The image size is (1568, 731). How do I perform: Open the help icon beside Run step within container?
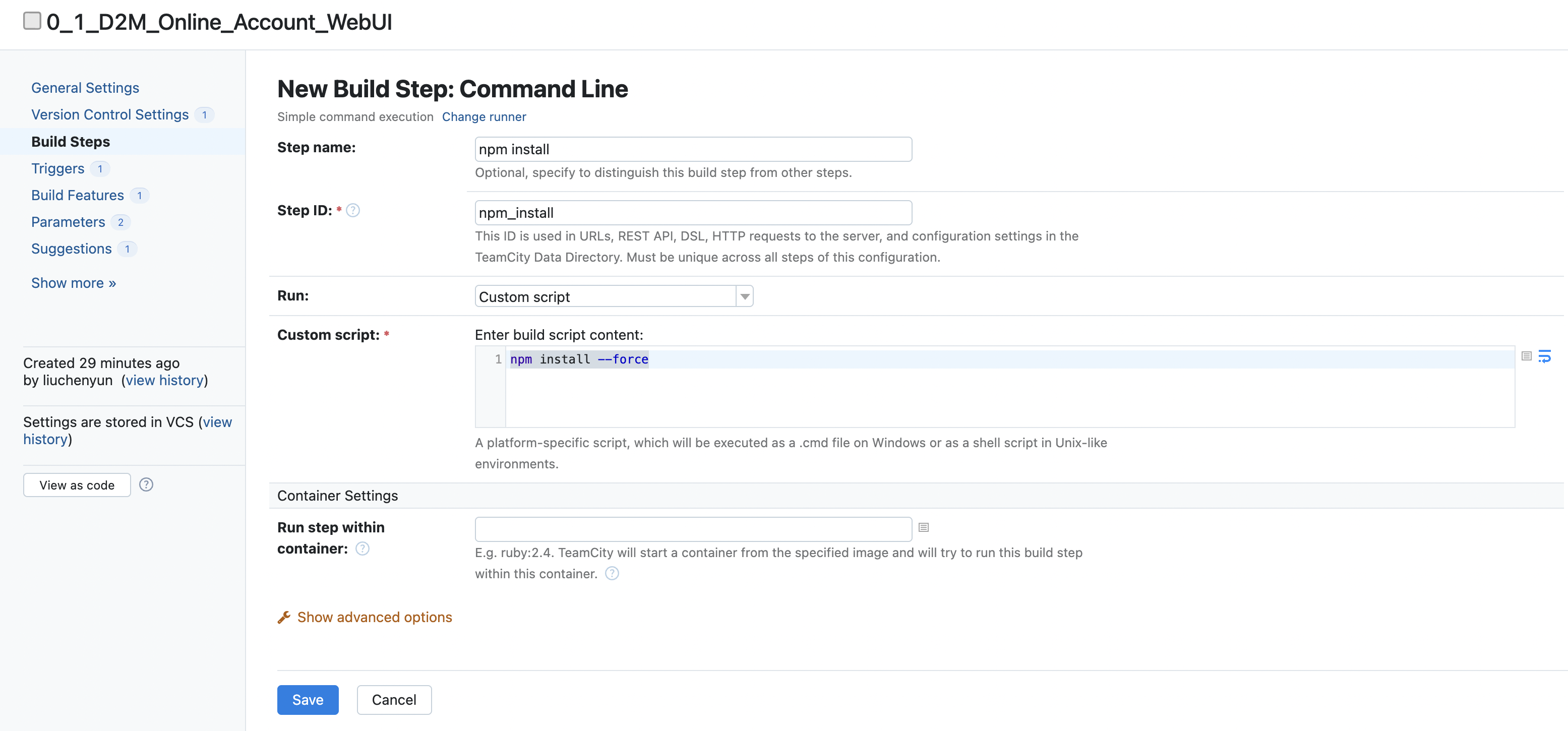point(362,549)
